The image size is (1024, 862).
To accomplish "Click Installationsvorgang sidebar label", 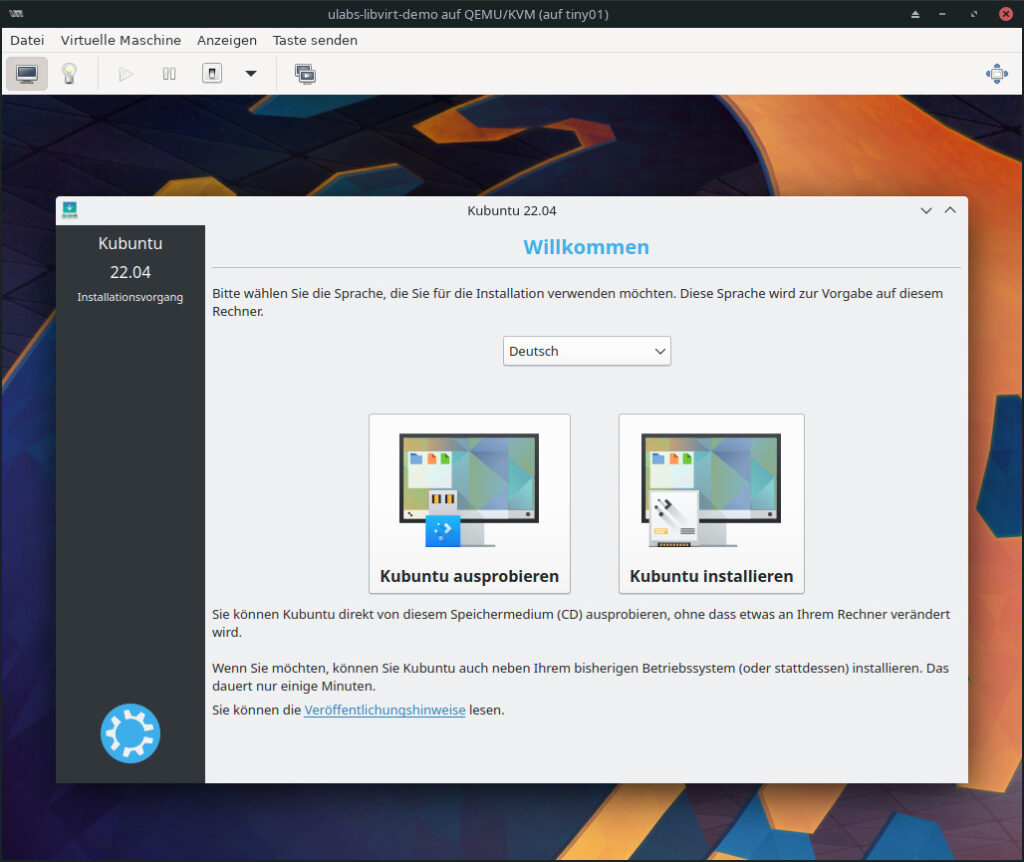I will pyautogui.click(x=130, y=297).
